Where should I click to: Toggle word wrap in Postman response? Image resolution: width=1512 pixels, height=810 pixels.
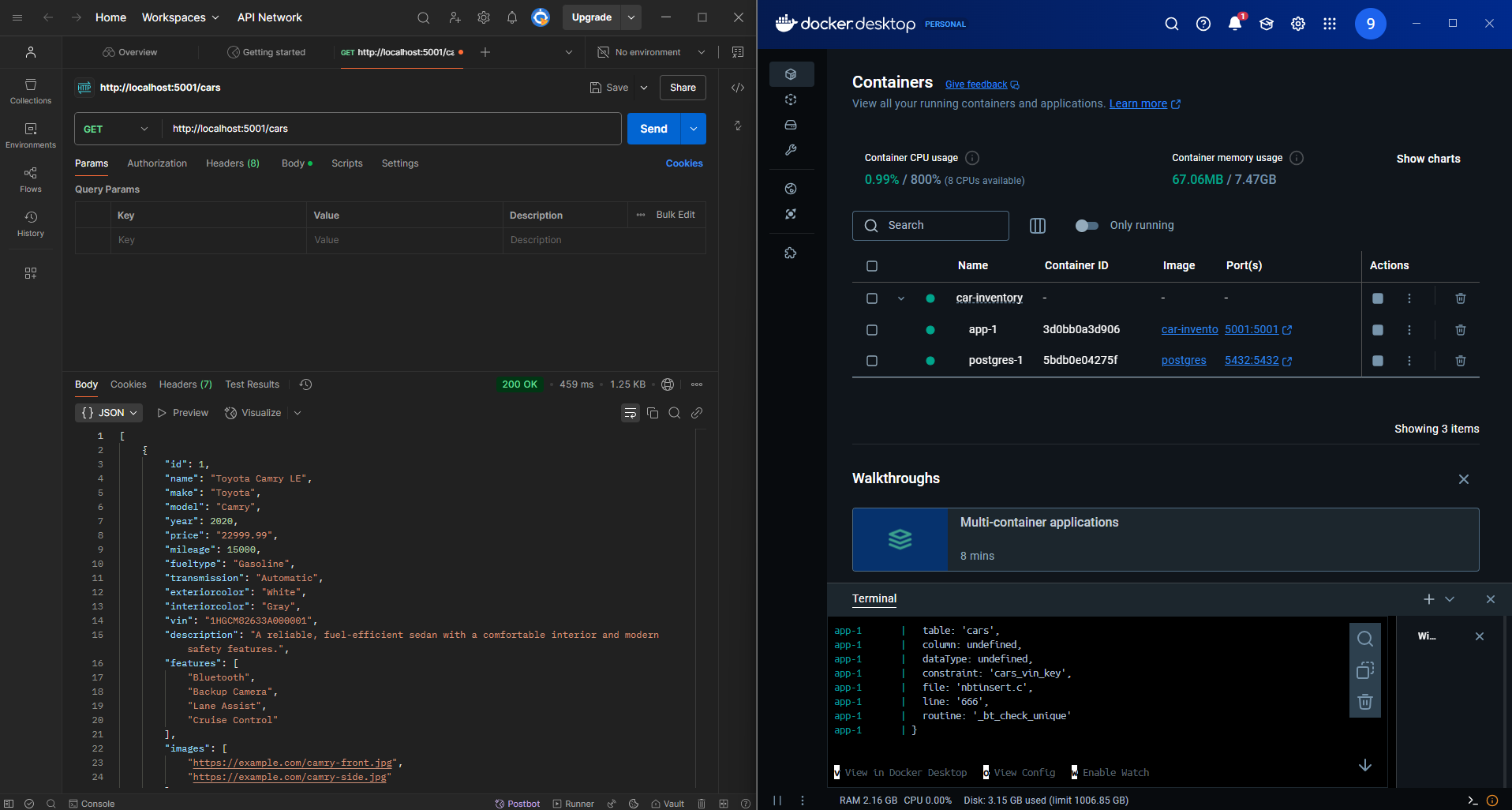631,413
